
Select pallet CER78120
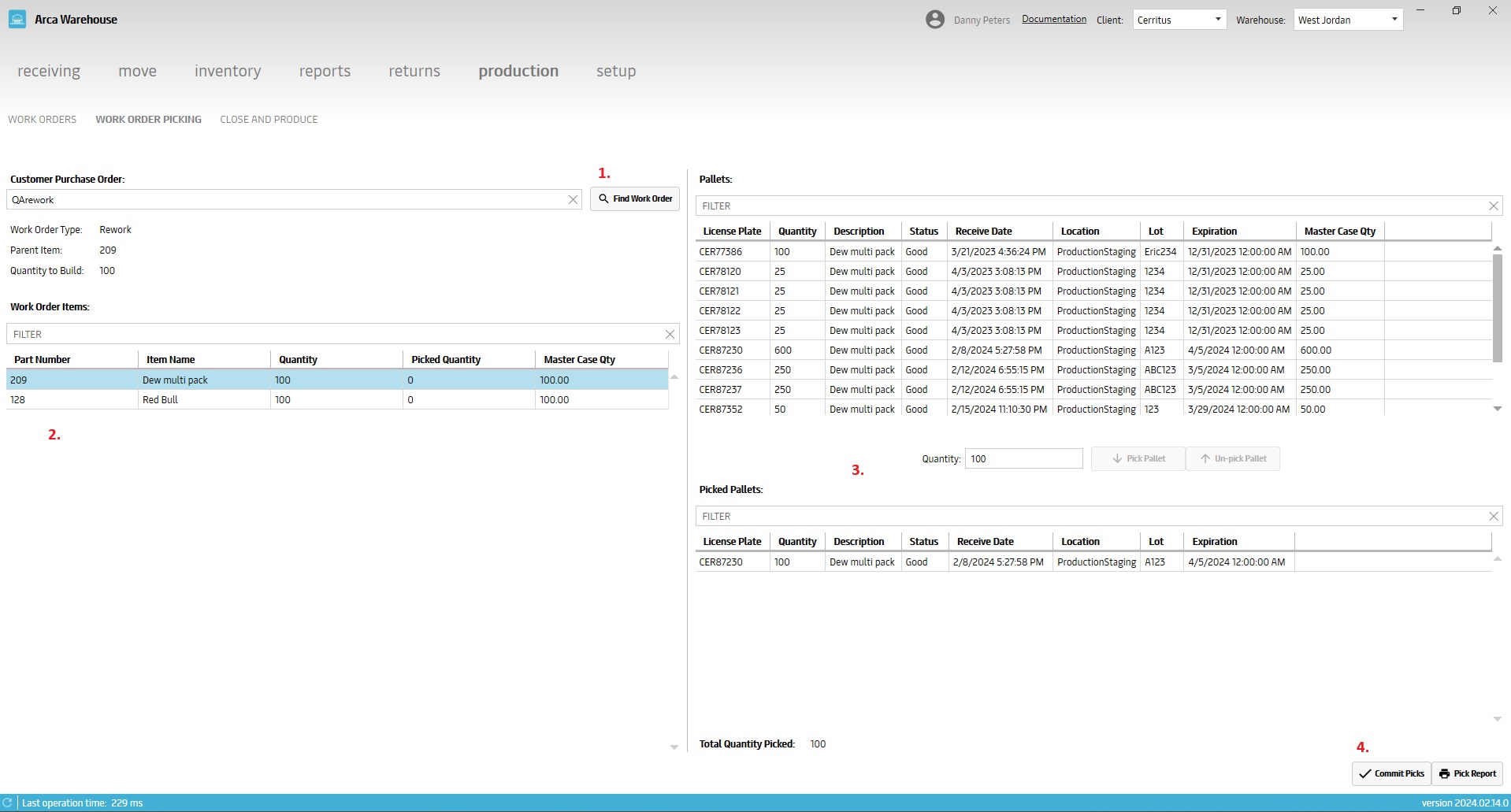[1093, 272]
